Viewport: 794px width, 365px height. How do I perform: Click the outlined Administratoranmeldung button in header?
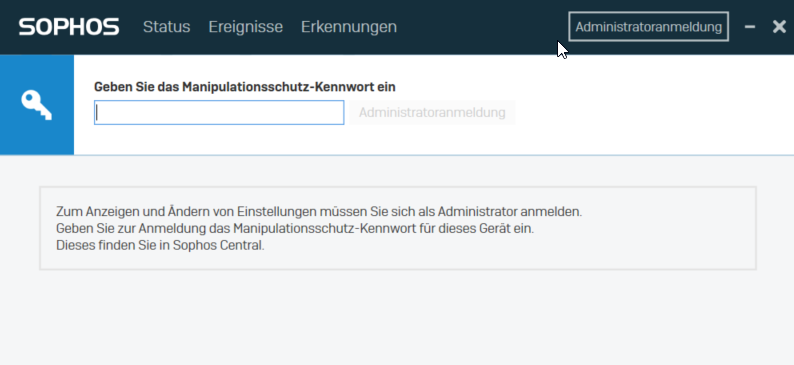click(649, 27)
